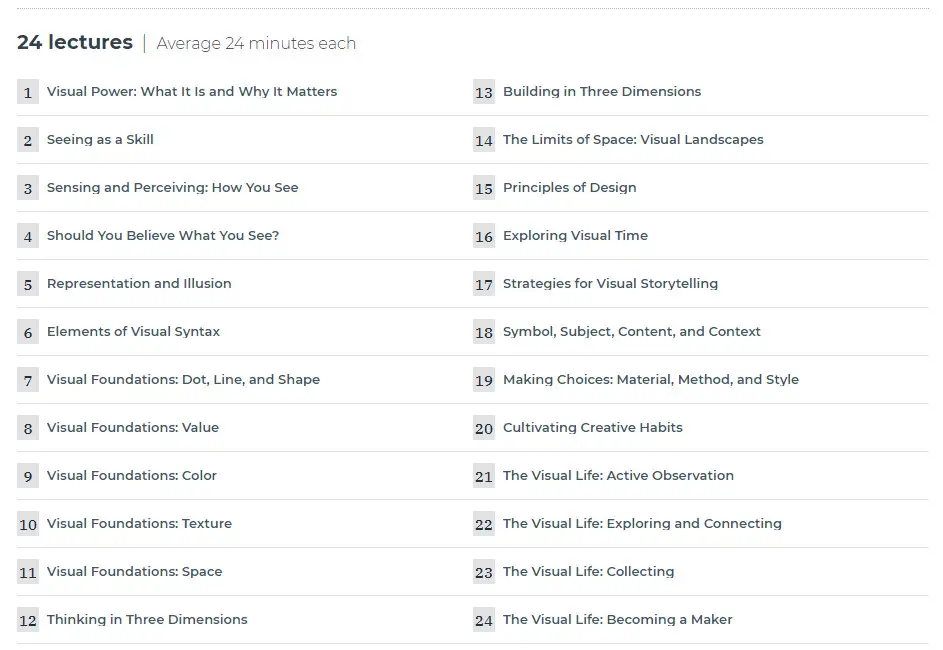Open lecture 1 Visual Power: What It Is
The width and height of the screenshot is (943, 650).
(192, 91)
